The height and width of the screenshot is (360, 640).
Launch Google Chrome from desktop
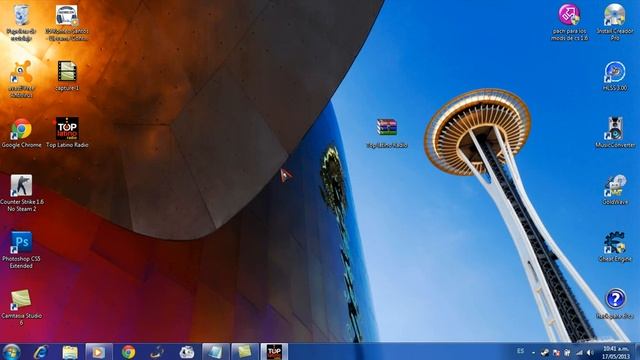[21, 133]
